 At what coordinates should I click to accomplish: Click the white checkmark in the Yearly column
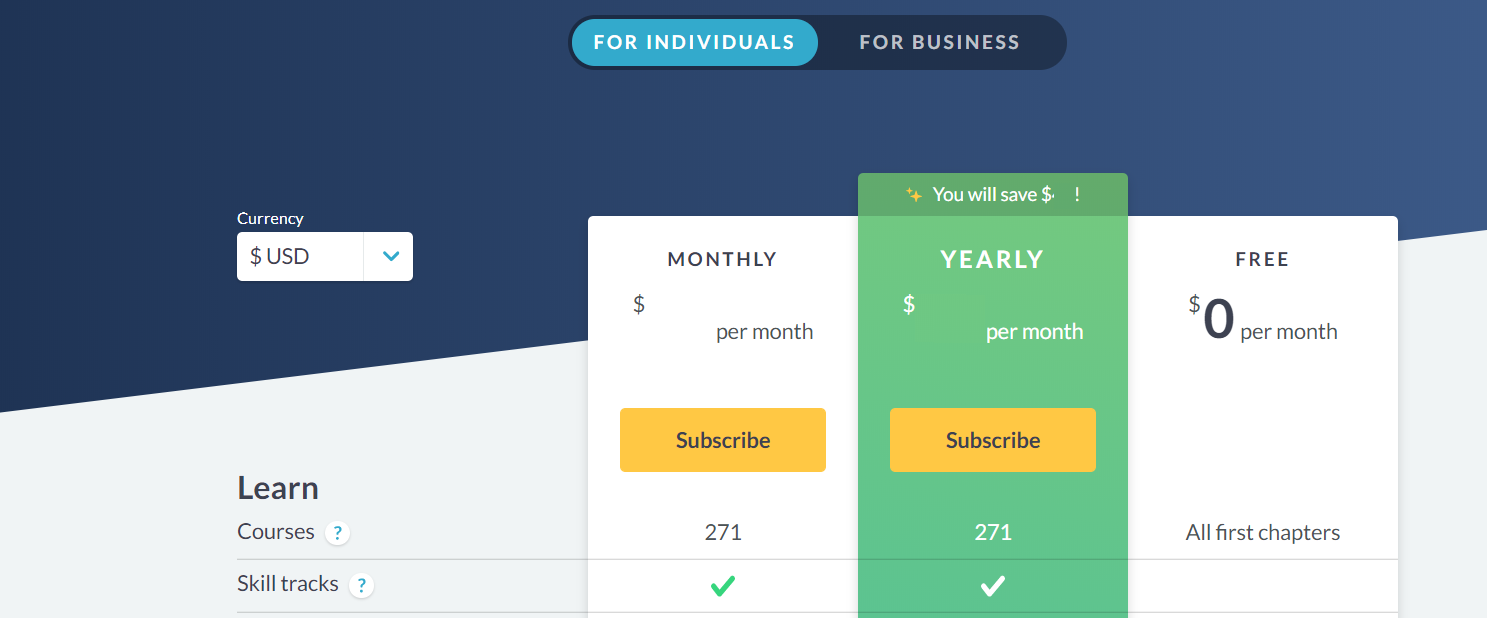(x=992, y=586)
